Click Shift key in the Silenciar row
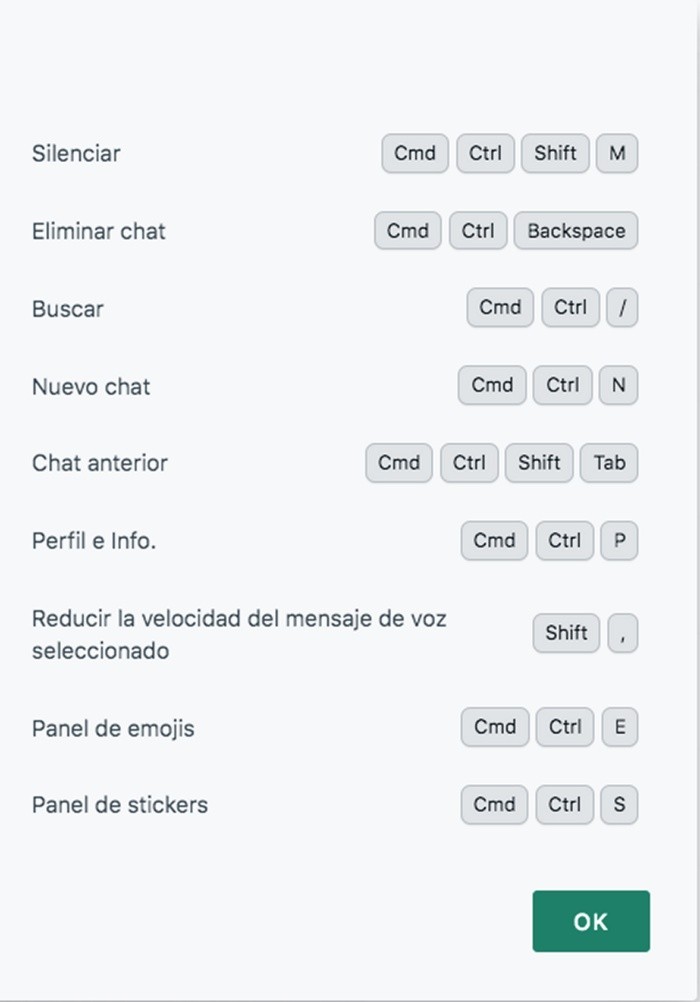The width and height of the screenshot is (700, 1002). [555, 154]
